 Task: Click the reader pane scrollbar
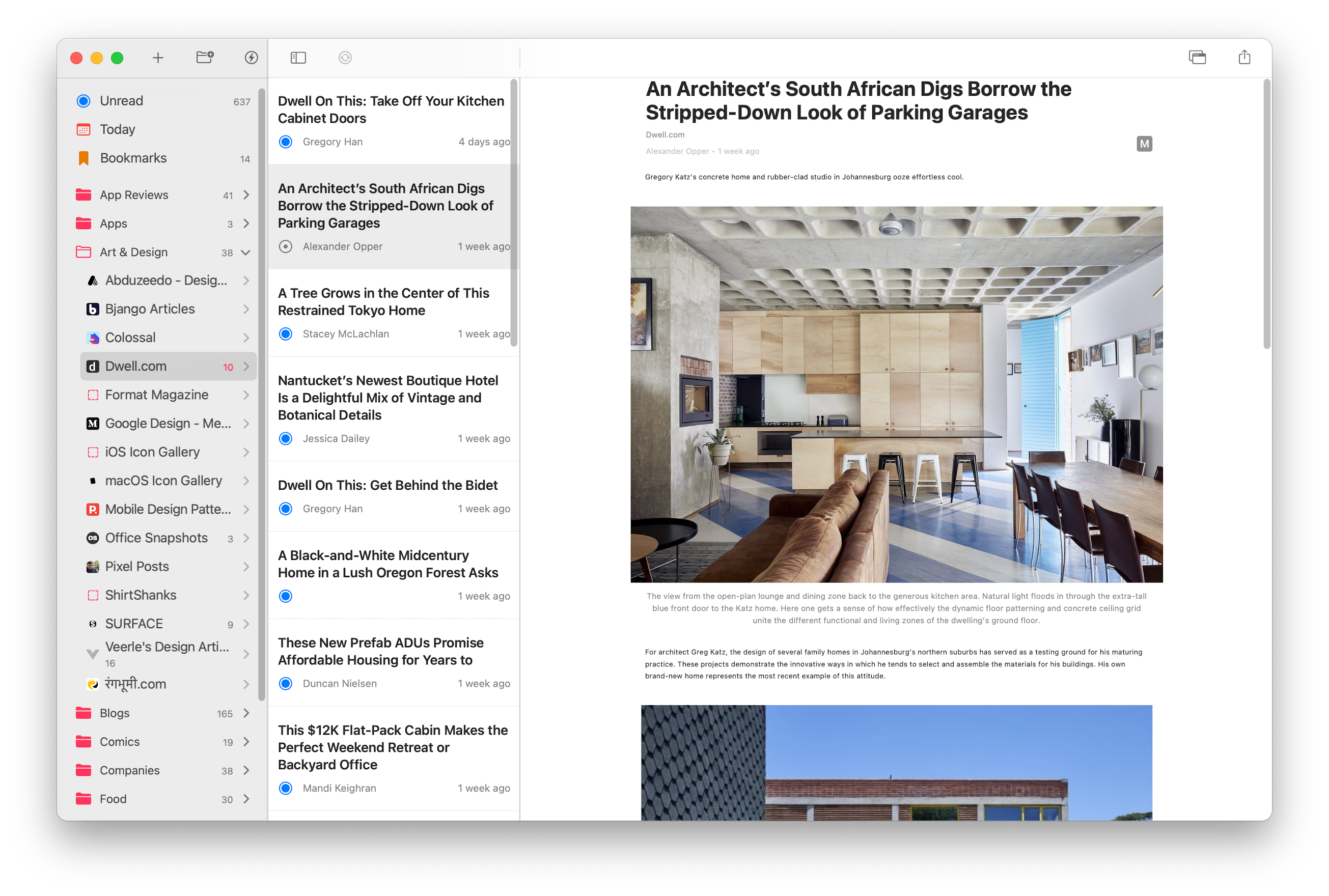coord(1267,214)
